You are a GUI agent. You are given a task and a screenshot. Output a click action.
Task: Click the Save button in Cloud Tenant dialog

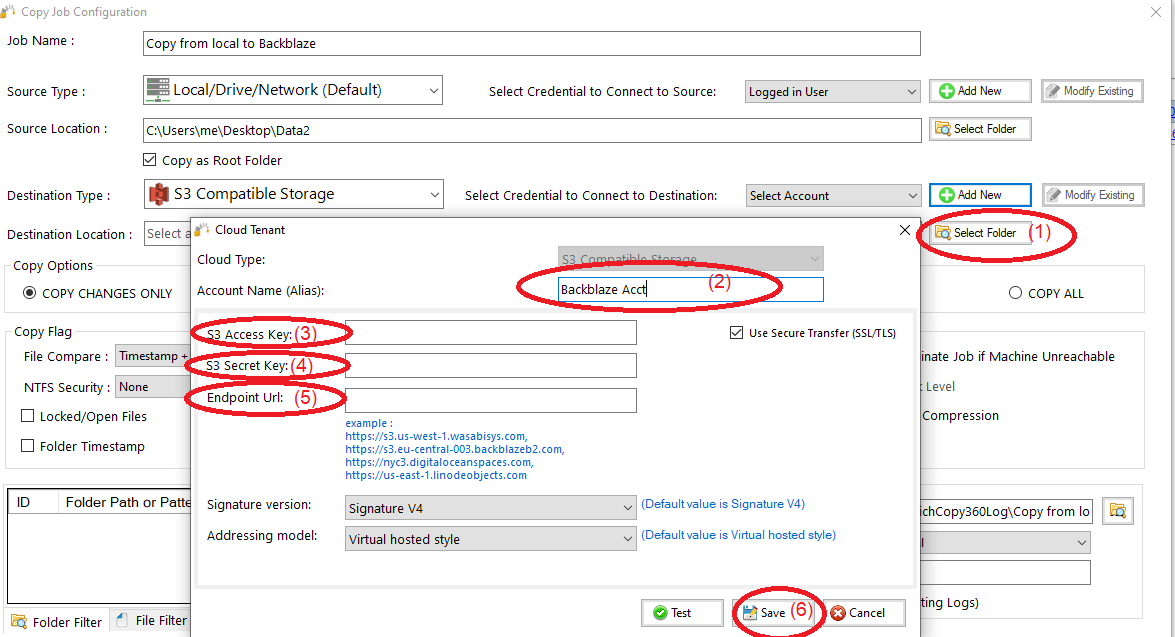[764, 613]
